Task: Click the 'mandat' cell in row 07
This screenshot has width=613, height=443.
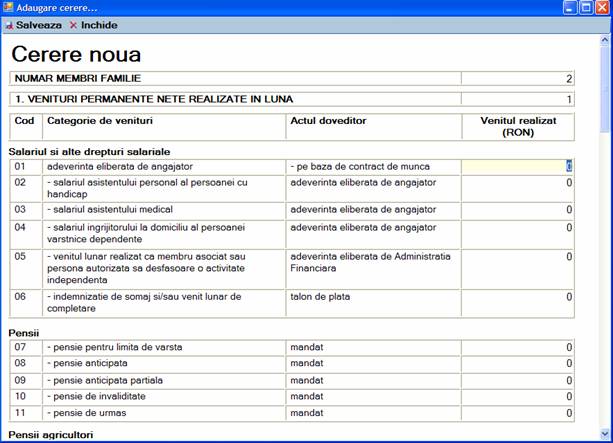Action: pyautogui.click(x=307, y=347)
